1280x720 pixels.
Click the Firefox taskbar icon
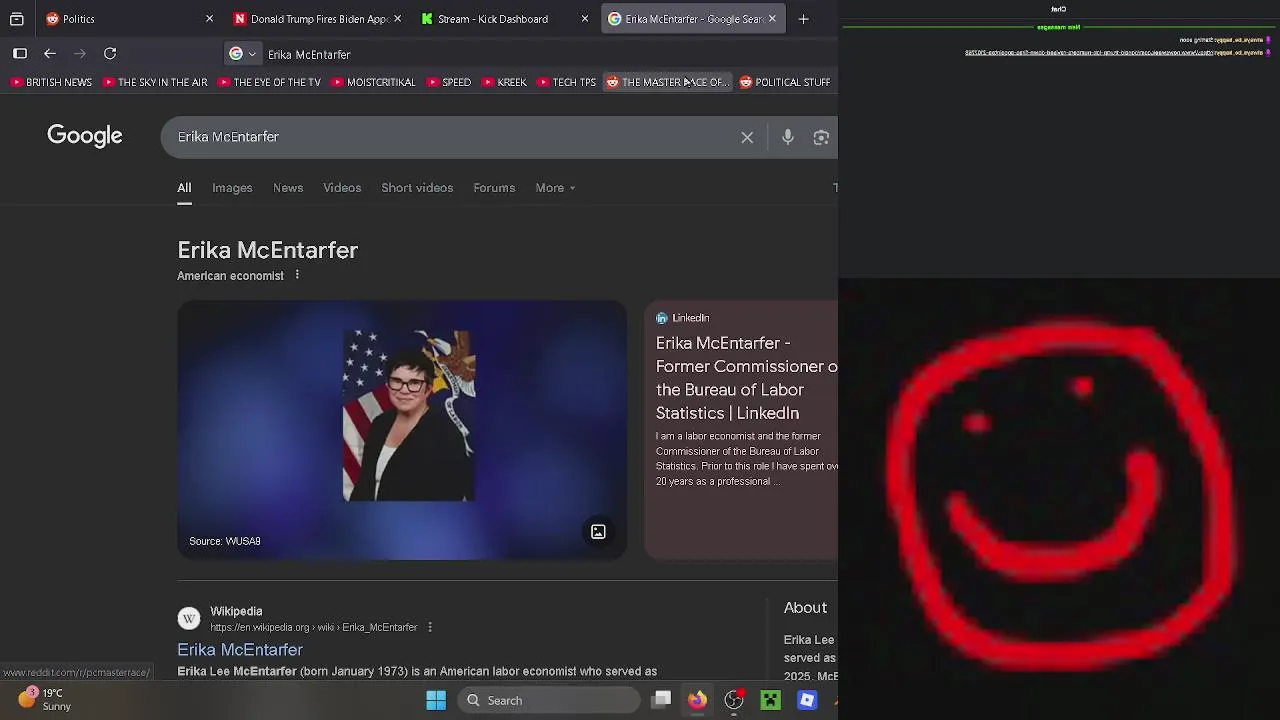coord(697,700)
